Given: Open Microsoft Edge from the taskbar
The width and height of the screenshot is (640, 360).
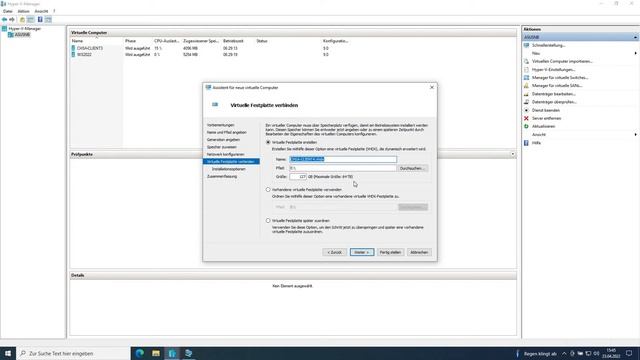Looking at the screenshot, I should (140, 353).
